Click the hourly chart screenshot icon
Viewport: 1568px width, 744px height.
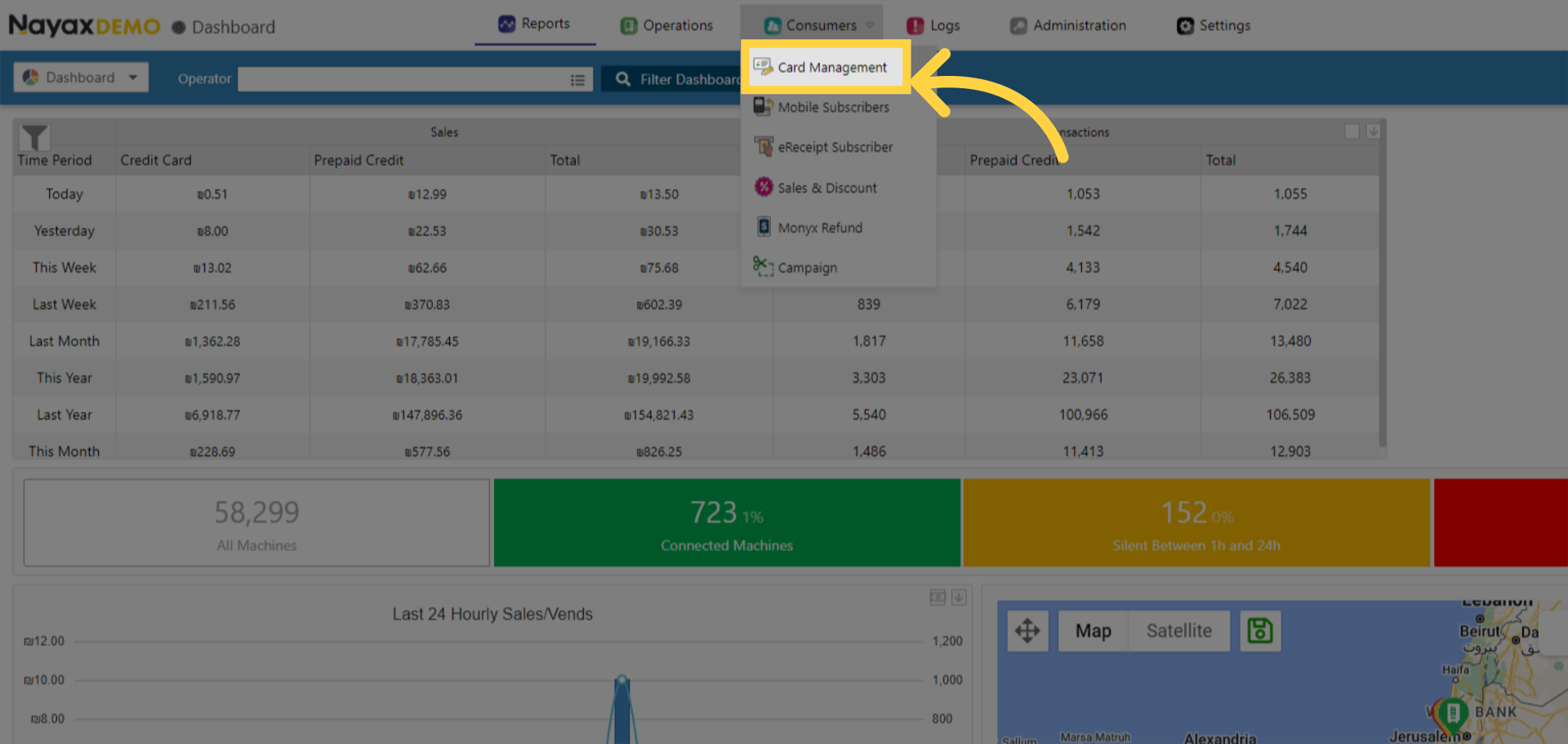pyautogui.click(x=938, y=598)
